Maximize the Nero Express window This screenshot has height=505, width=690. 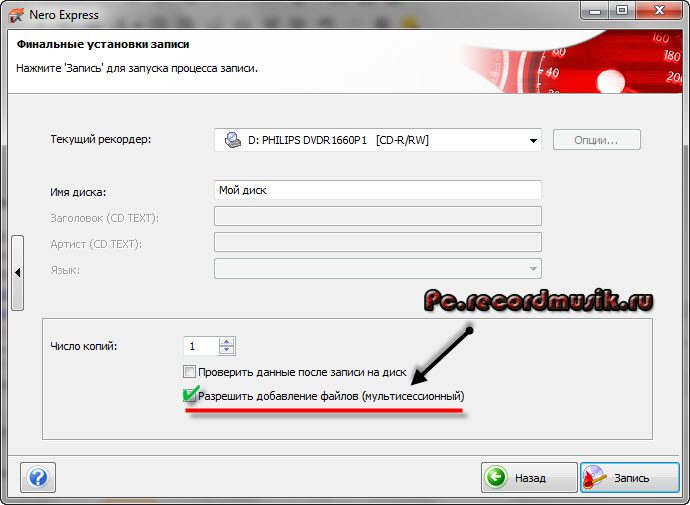tap(621, 11)
